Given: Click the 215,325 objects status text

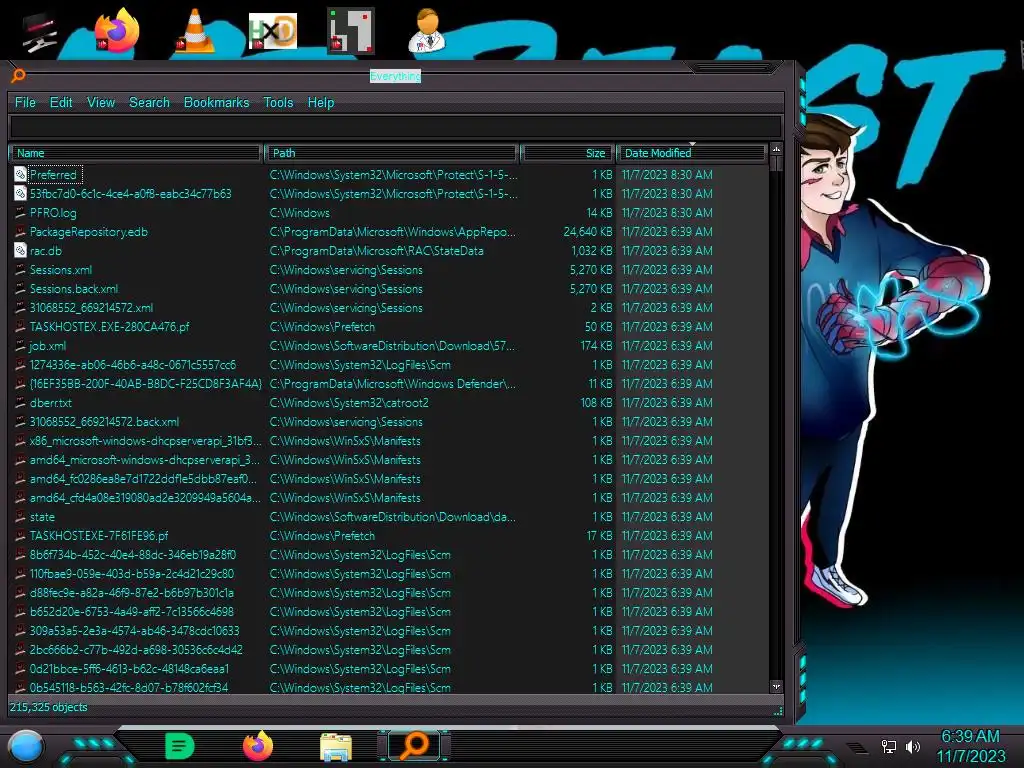Looking at the screenshot, I should pyautogui.click(x=48, y=707).
